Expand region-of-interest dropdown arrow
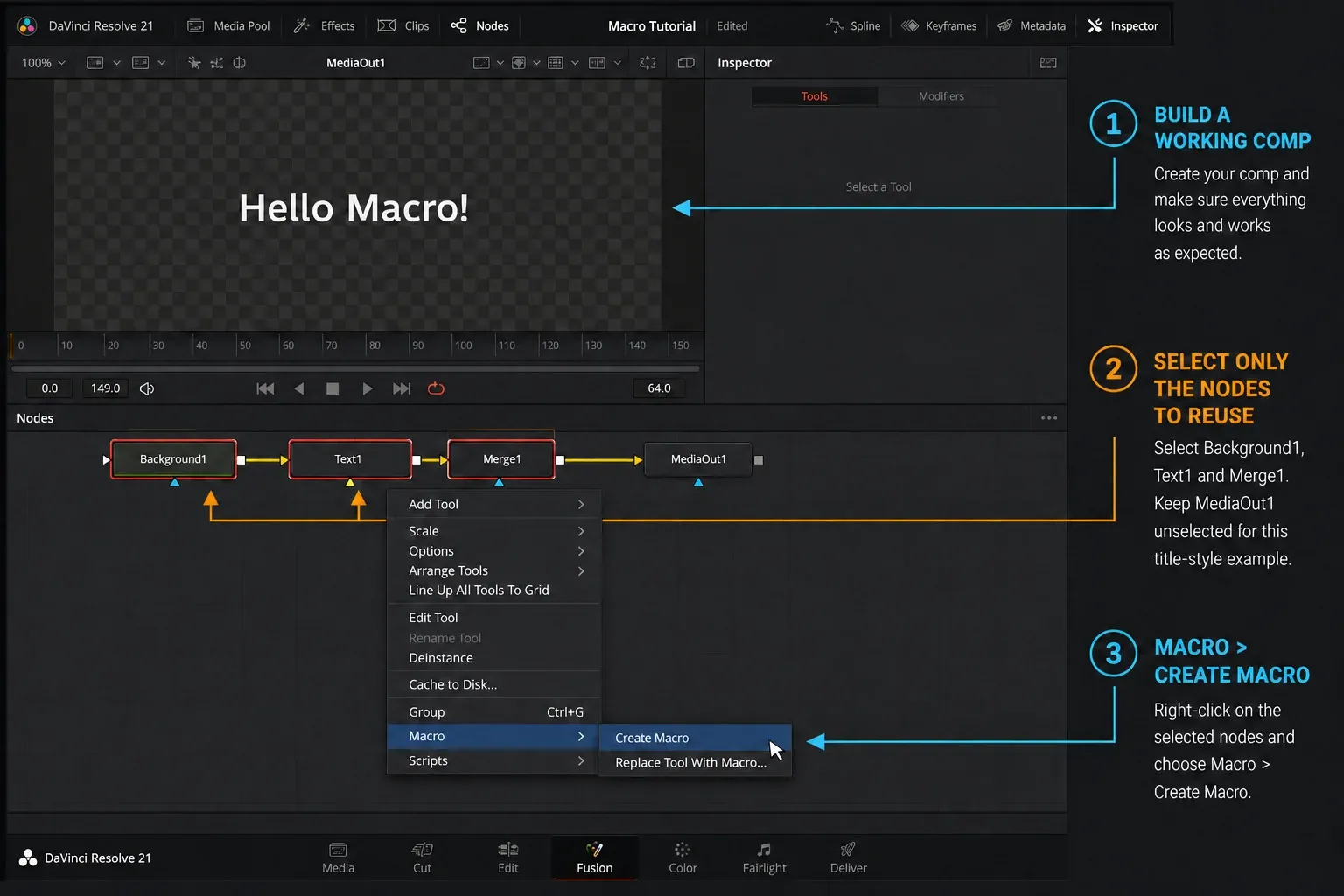1344x896 pixels. [x=500, y=63]
